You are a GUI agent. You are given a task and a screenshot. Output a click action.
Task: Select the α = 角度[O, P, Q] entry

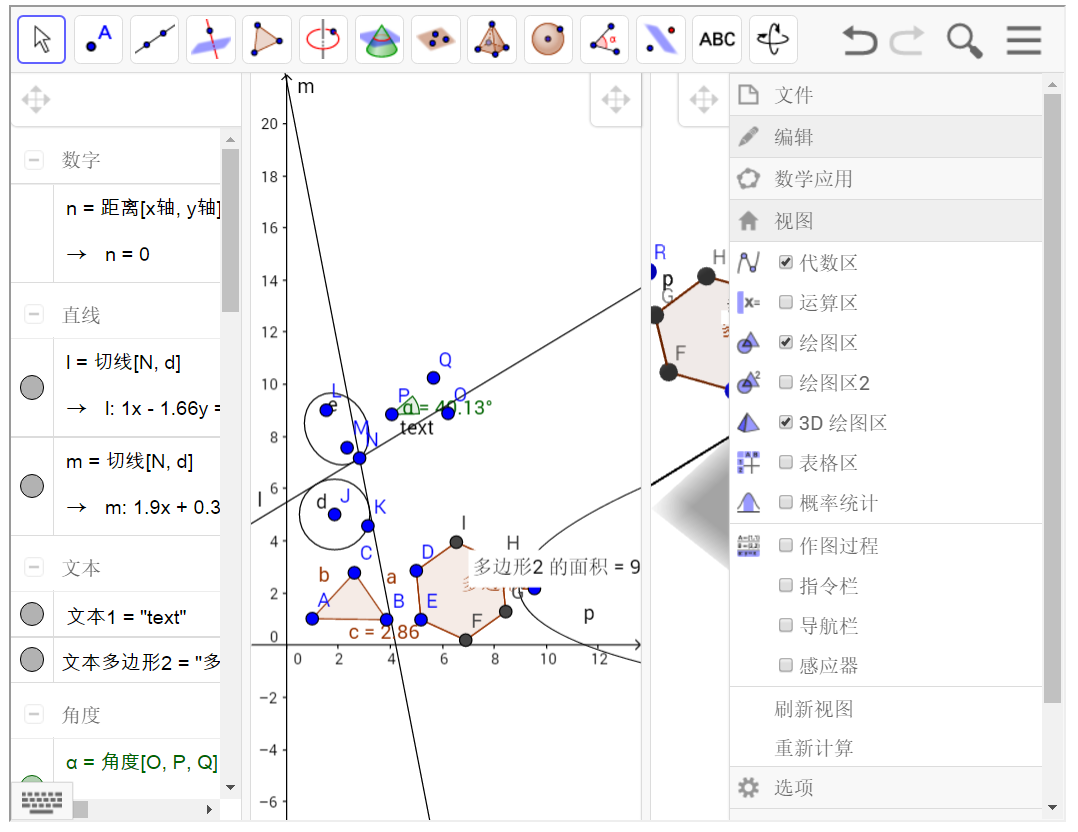coord(142,762)
